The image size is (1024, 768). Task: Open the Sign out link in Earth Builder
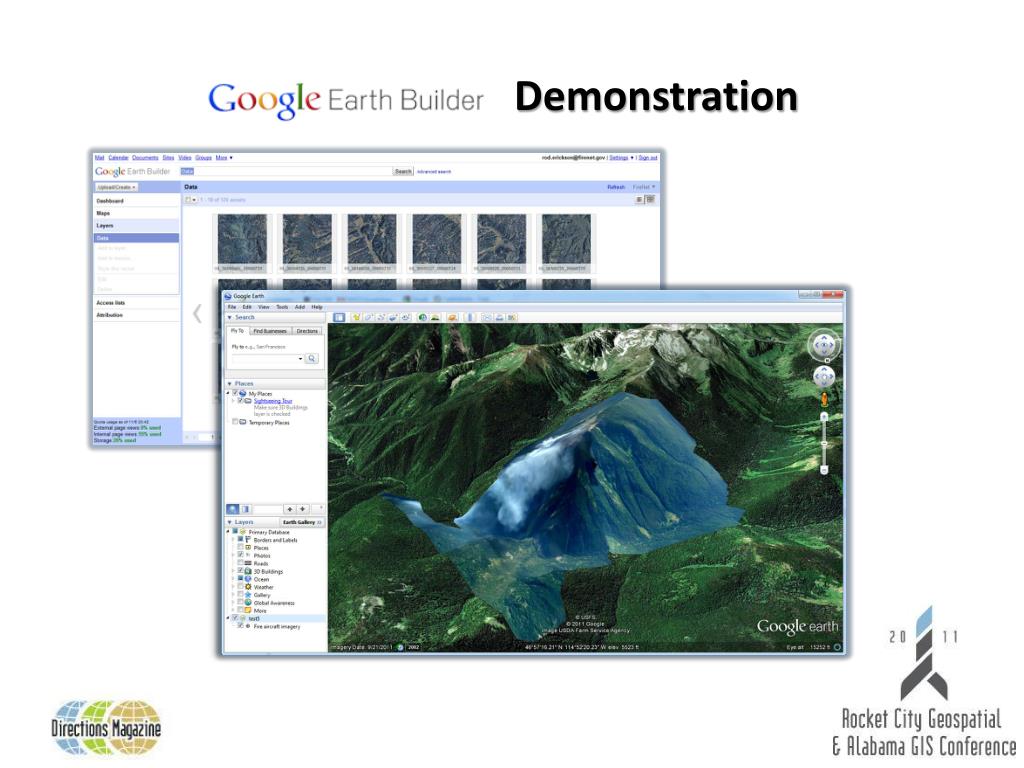click(x=648, y=157)
